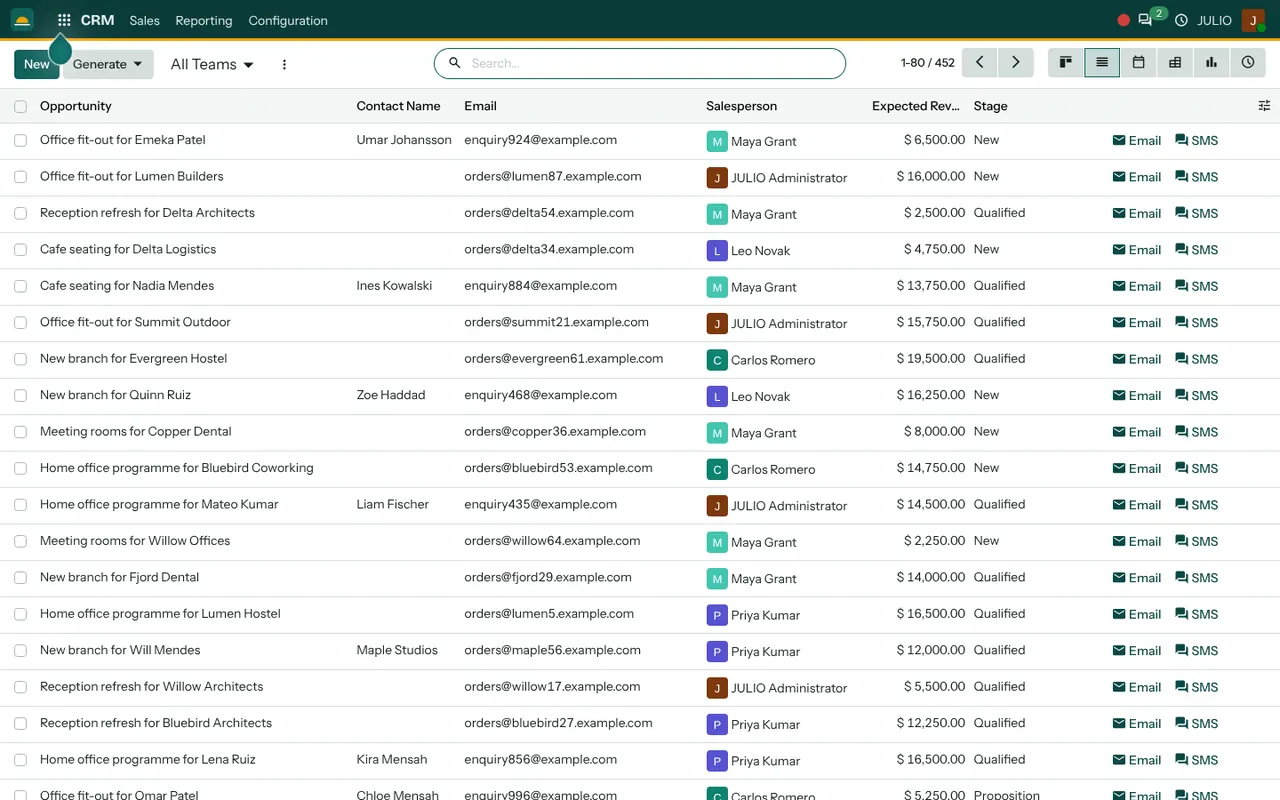Send SMS for Office fit-out for Lumen Builders
Screen dimensions: 1280x800
pos(1197,177)
